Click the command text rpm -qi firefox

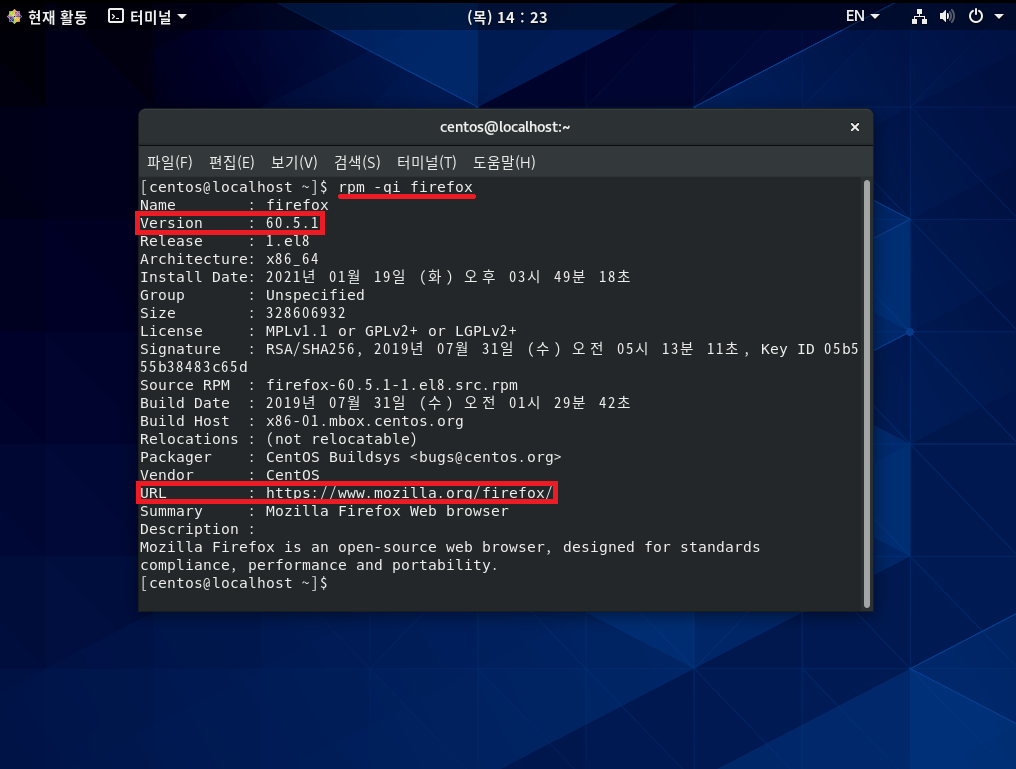pos(406,187)
